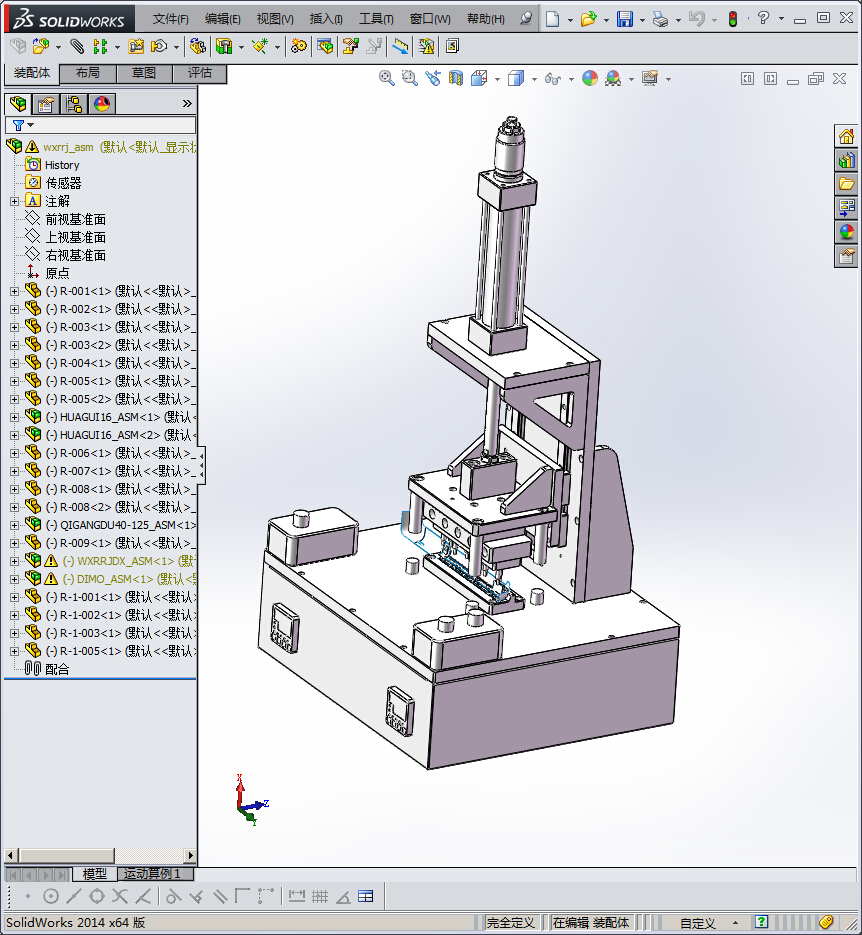This screenshot has height=935, width=862.
Task: Switch to the 草图 tab
Action: (x=144, y=73)
